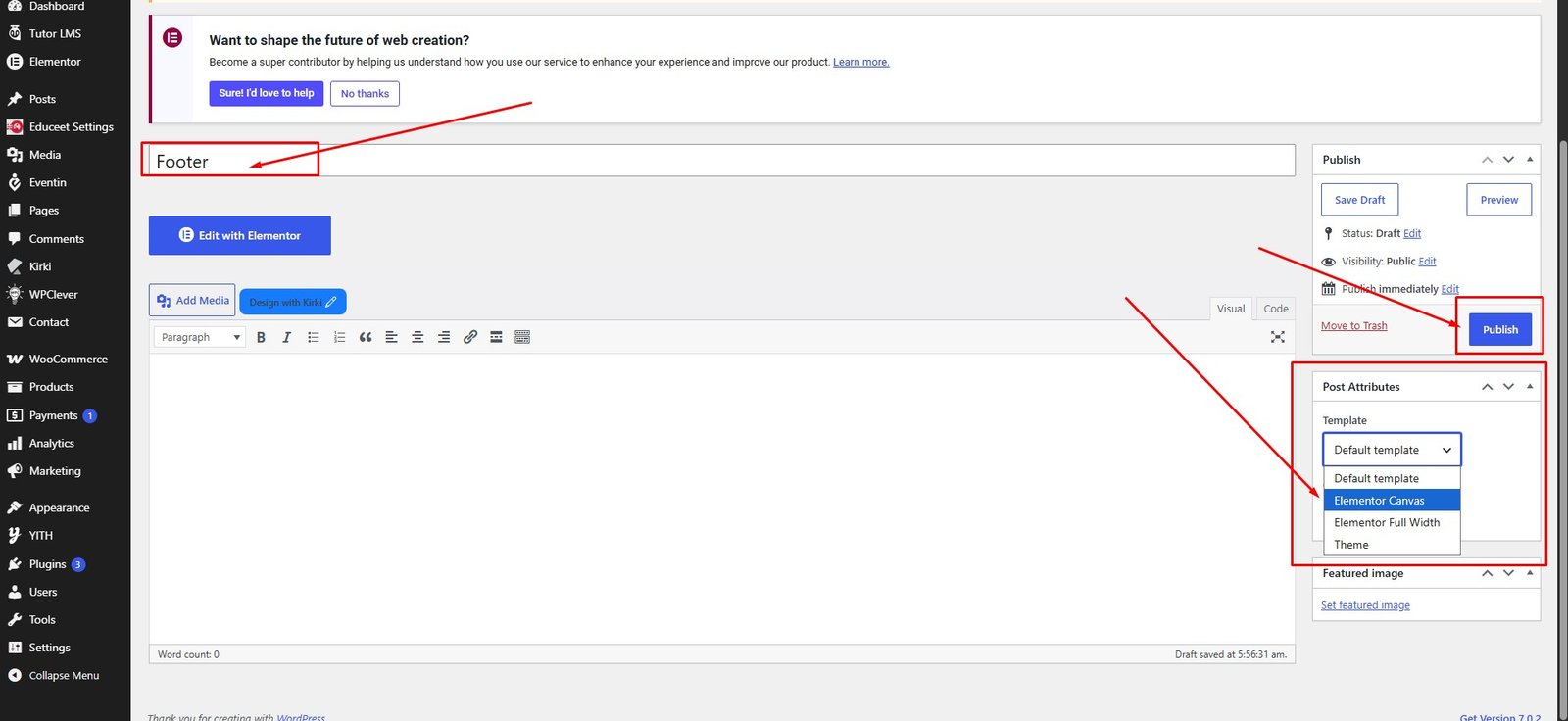The height and width of the screenshot is (721, 1568).
Task: Preview the draft post
Action: pyautogui.click(x=1498, y=200)
